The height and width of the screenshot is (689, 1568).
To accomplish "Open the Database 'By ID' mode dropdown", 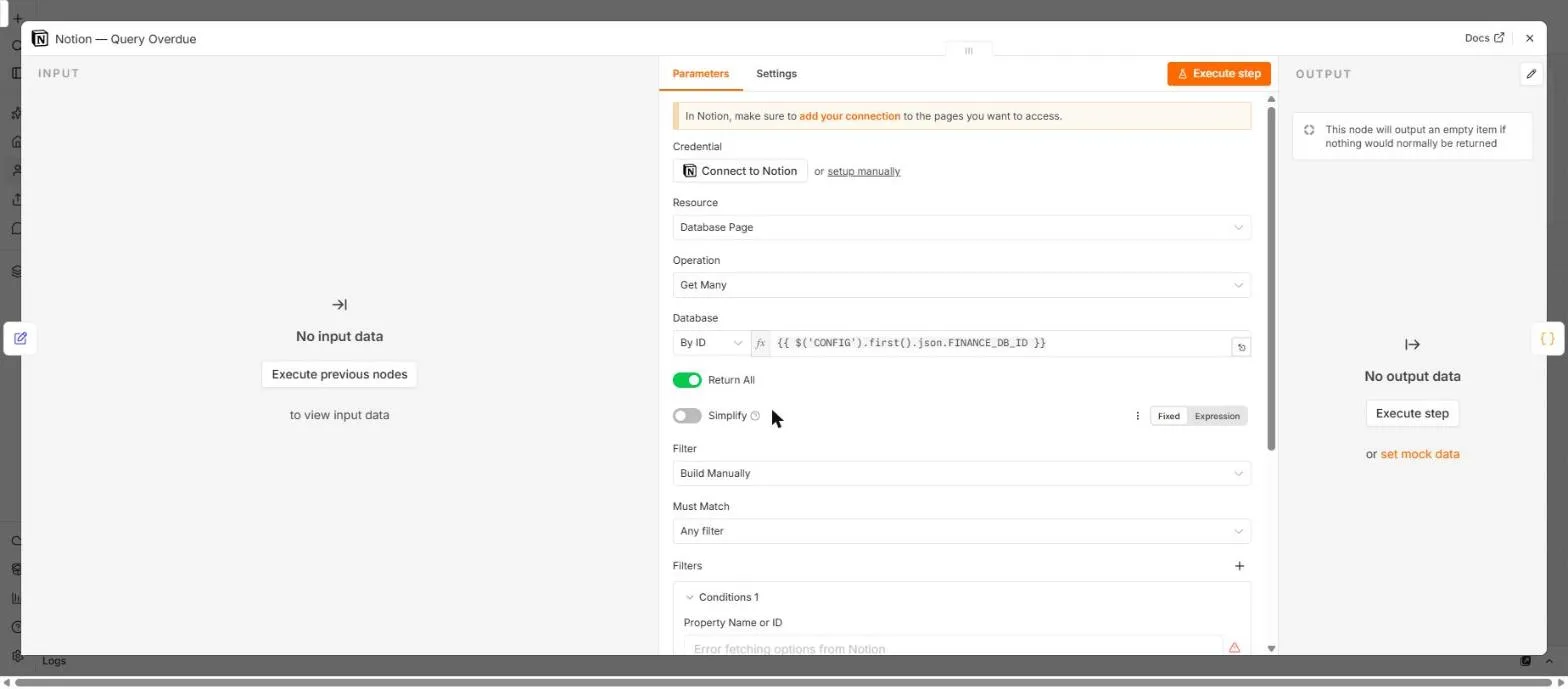I will [711, 343].
